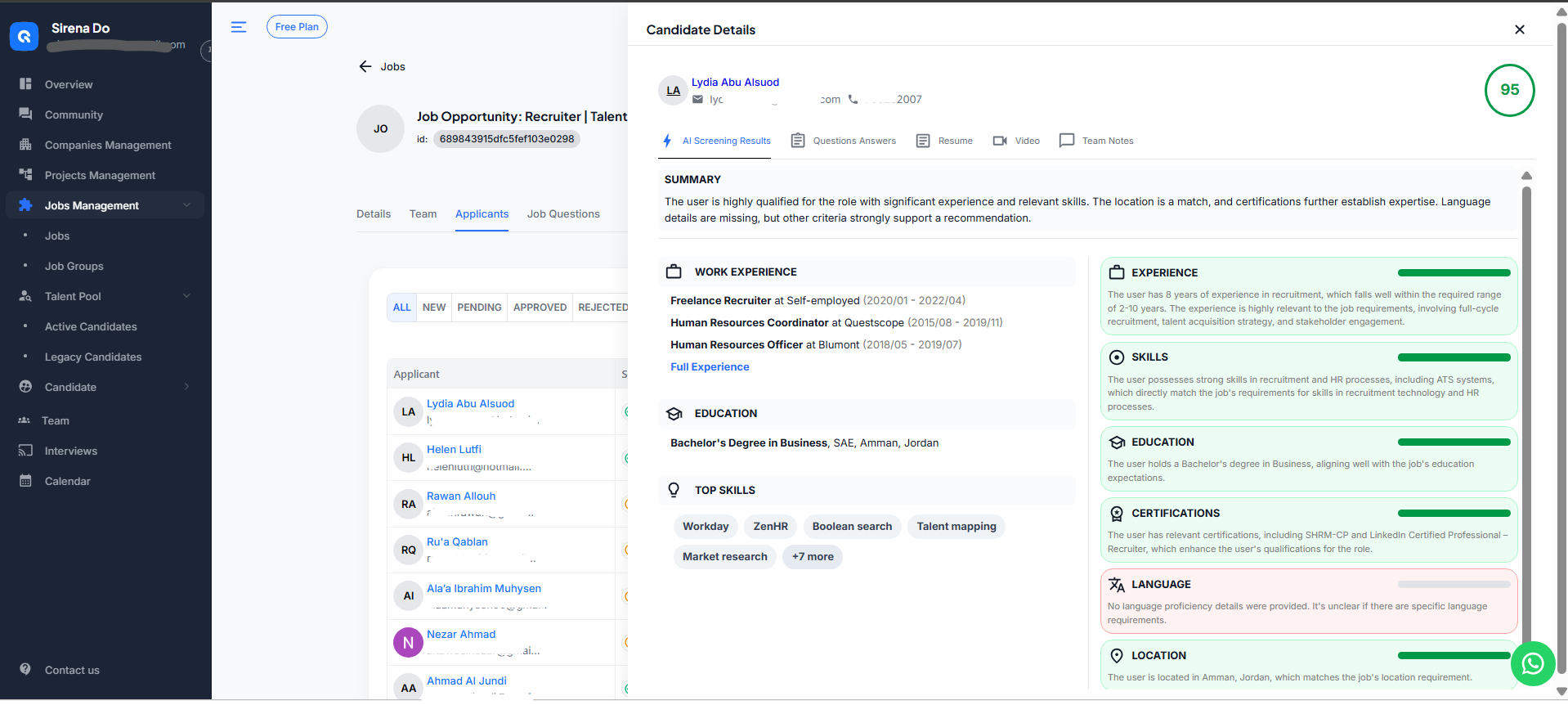Filter applicants by NEW
The height and width of the screenshot is (705, 1568).
click(x=434, y=307)
